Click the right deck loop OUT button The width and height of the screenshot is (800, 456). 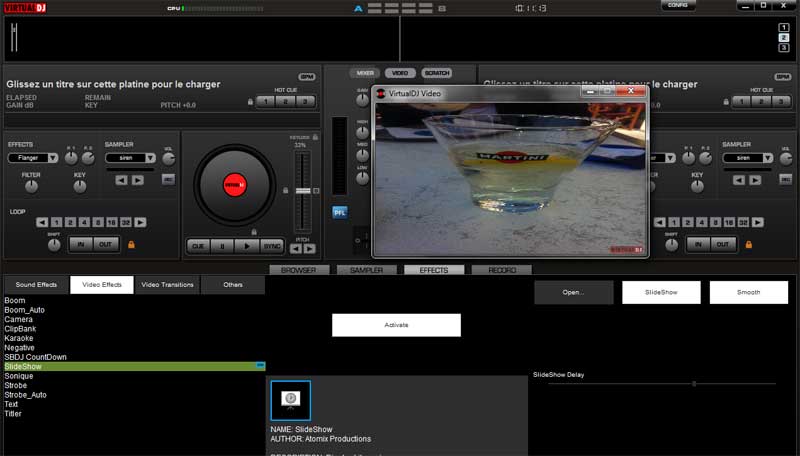[720, 244]
